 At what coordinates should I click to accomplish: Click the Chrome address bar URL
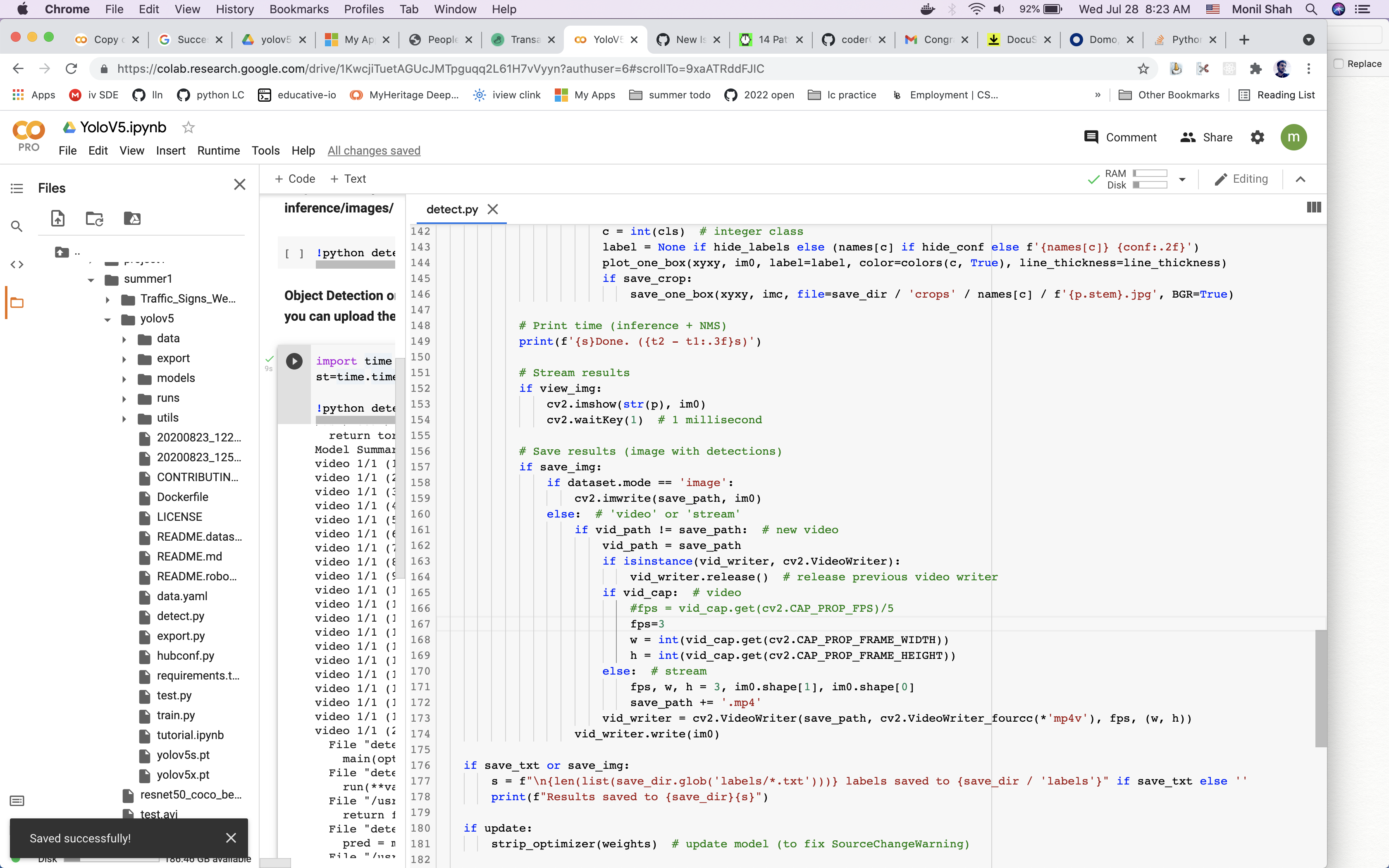click(440, 69)
